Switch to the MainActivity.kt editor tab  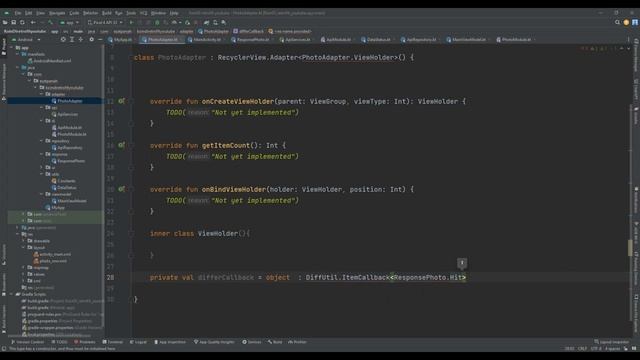pyautogui.click(x=207, y=40)
